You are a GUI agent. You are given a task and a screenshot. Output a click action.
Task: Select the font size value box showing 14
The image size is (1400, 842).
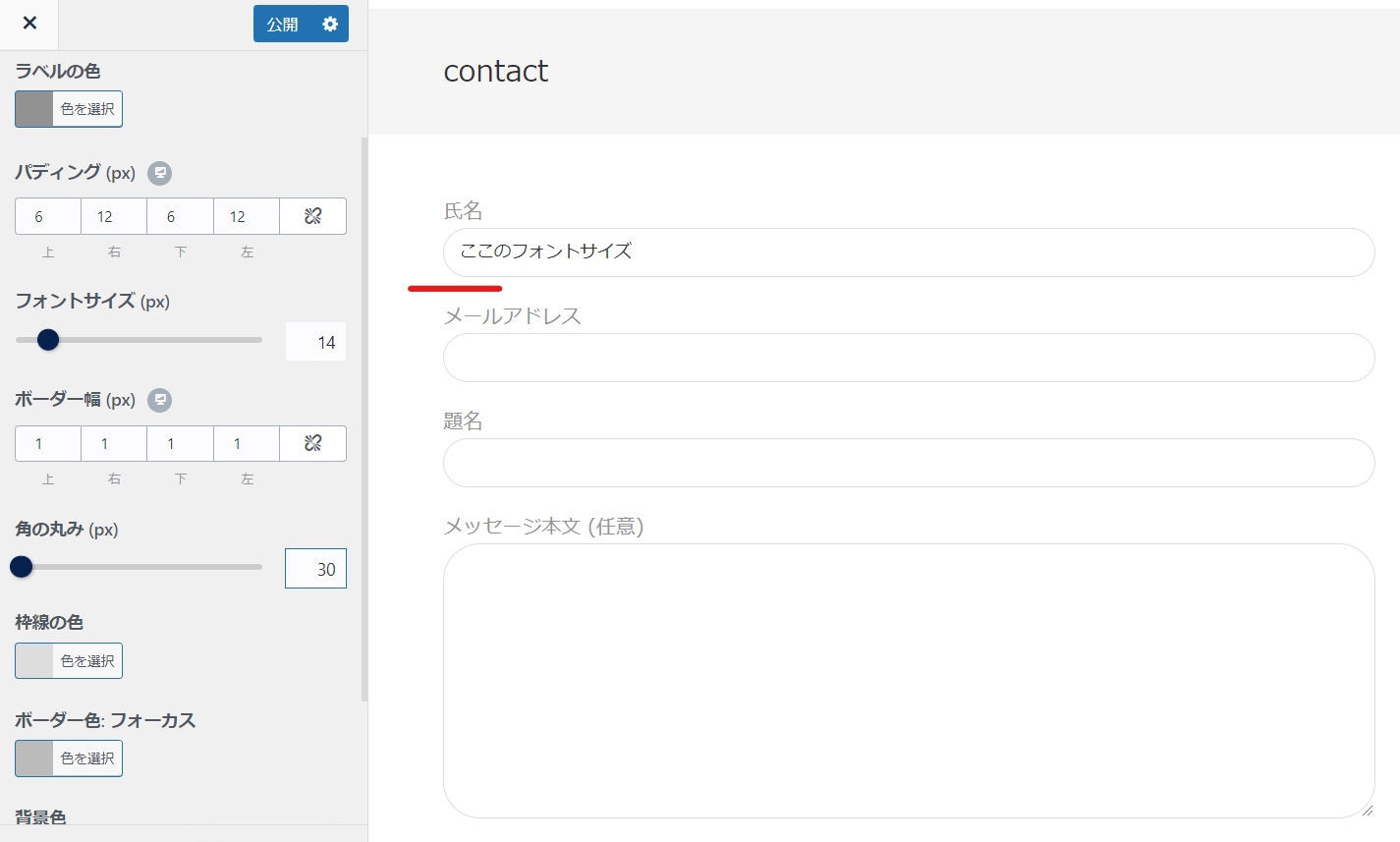[315, 341]
